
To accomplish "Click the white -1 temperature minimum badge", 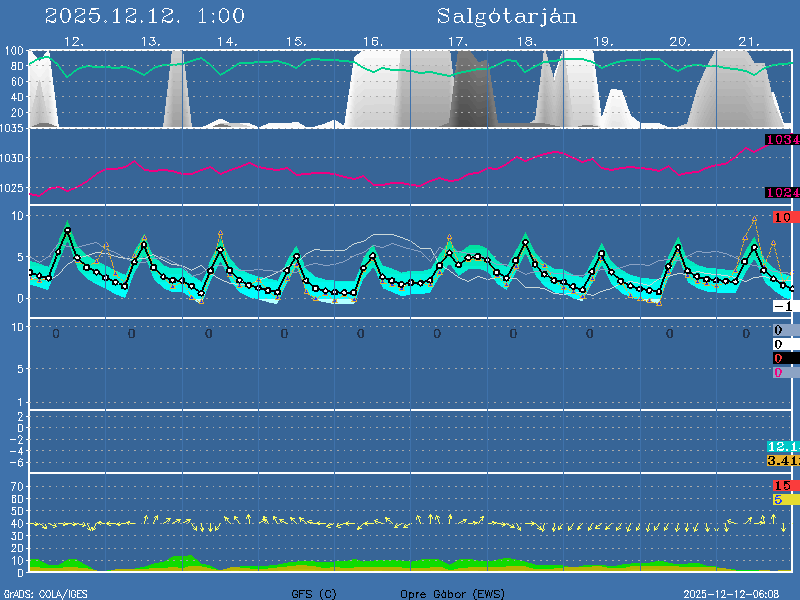I will pyautogui.click(x=783, y=306).
